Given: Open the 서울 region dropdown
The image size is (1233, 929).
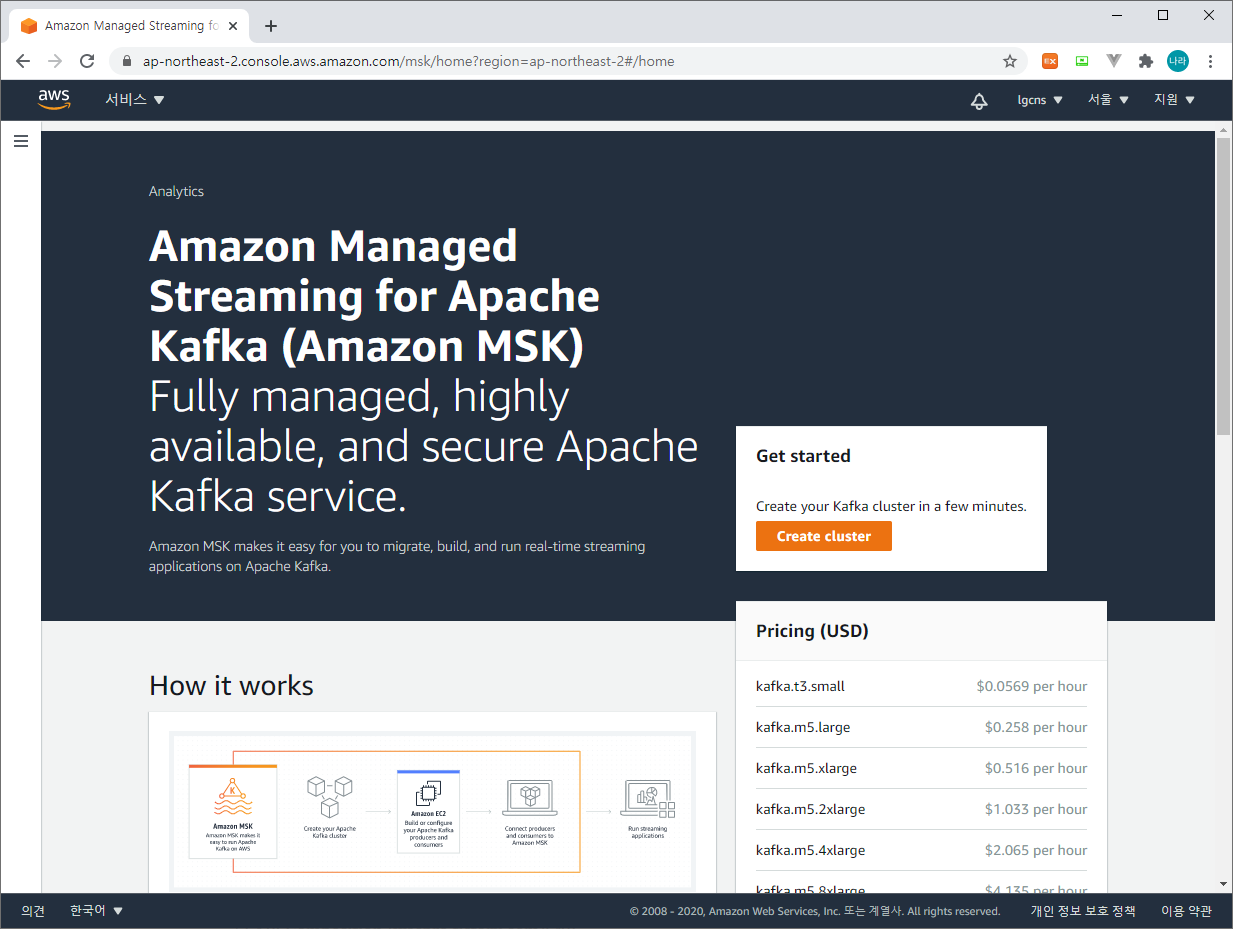Looking at the screenshot, I should [1108, 100].
